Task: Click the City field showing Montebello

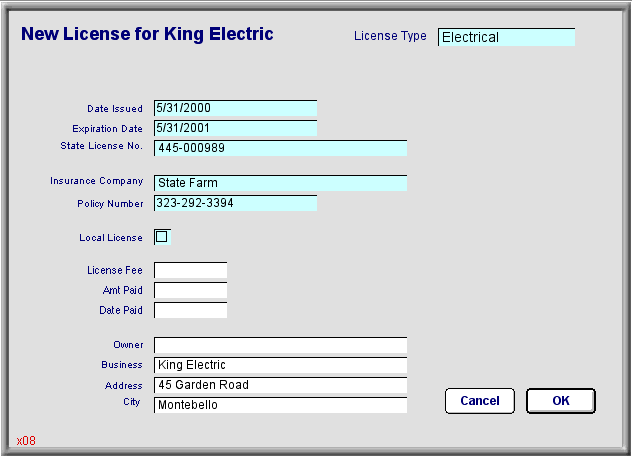Action: click(280, 405)
